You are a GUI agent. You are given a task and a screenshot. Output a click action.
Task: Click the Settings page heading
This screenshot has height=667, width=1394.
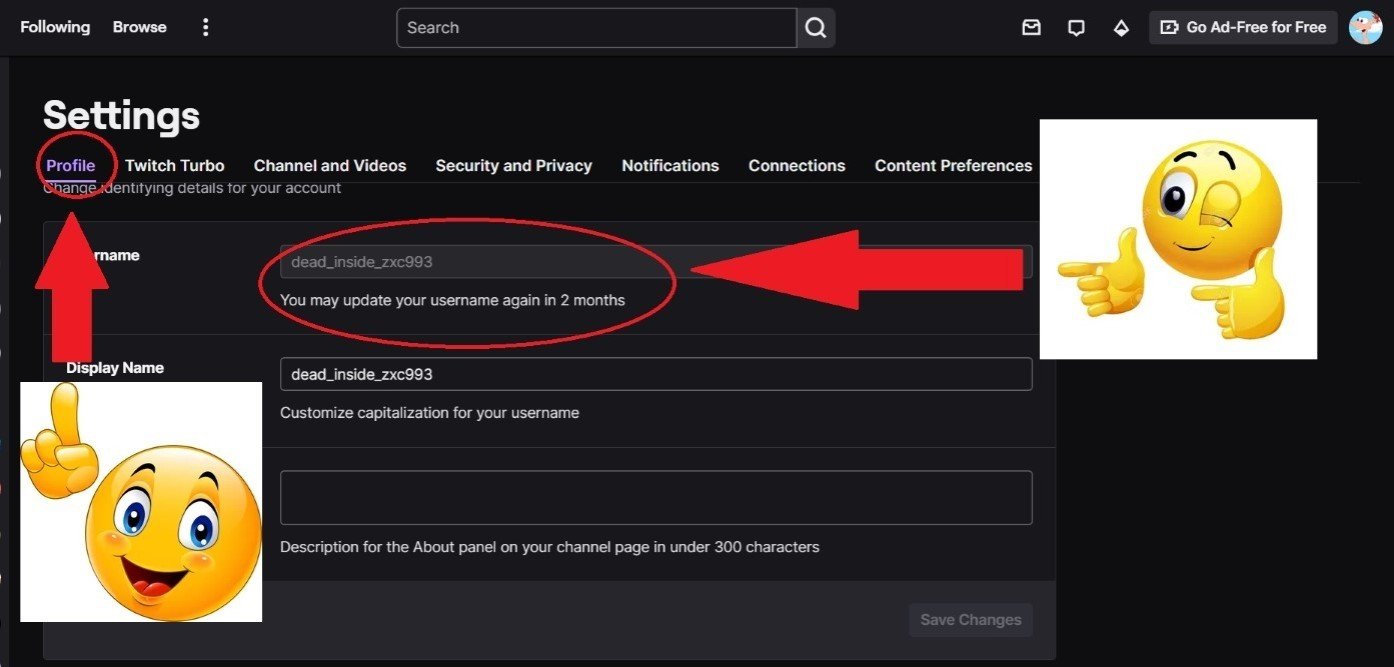(x=121, y=116)
